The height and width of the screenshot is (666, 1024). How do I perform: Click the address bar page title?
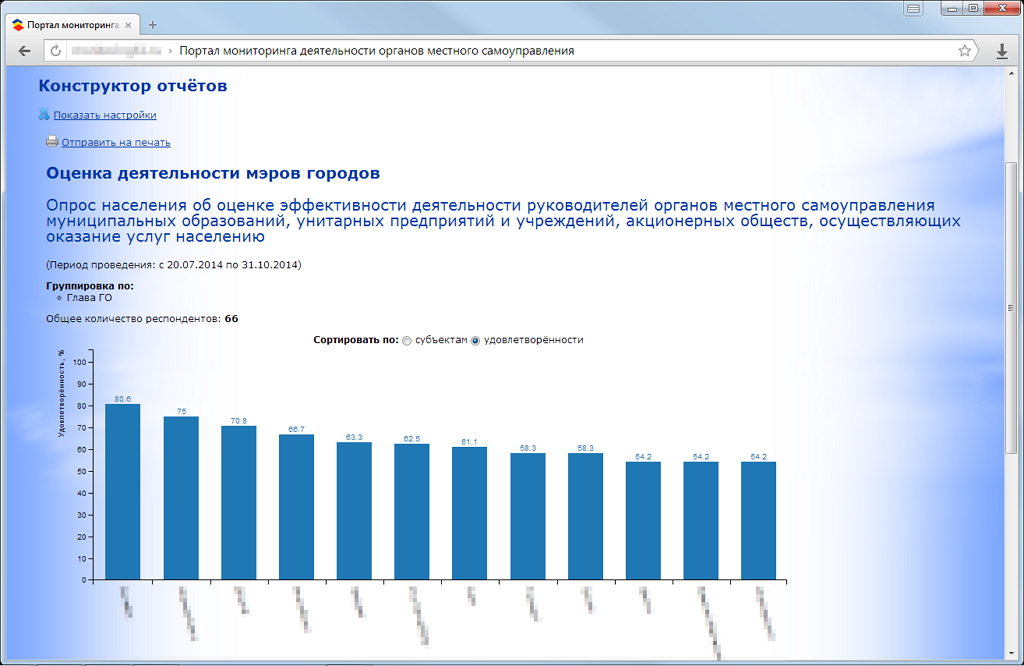(x=377, y=51)
